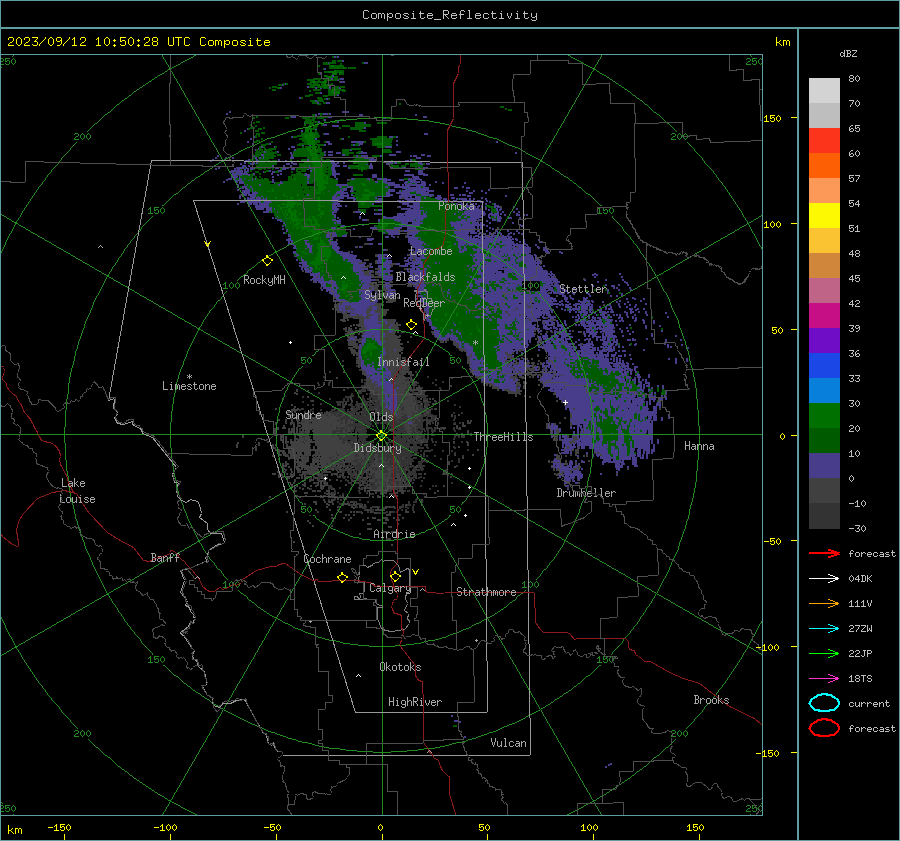The image size is (900, 841).
Task: Click the Brooks city label
Action: pos(711,700)
